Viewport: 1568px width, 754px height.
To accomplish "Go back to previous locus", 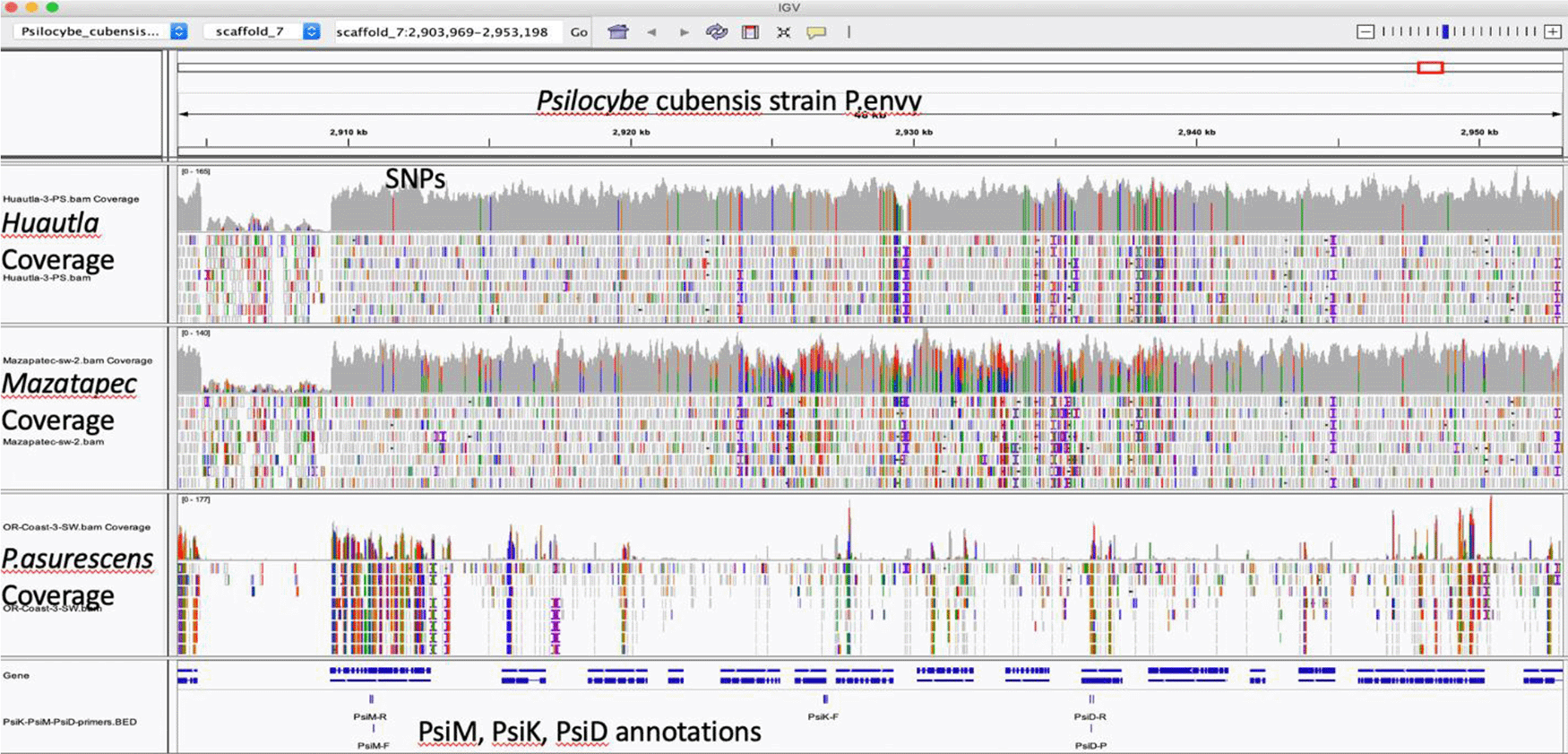I will click(651, 32).
